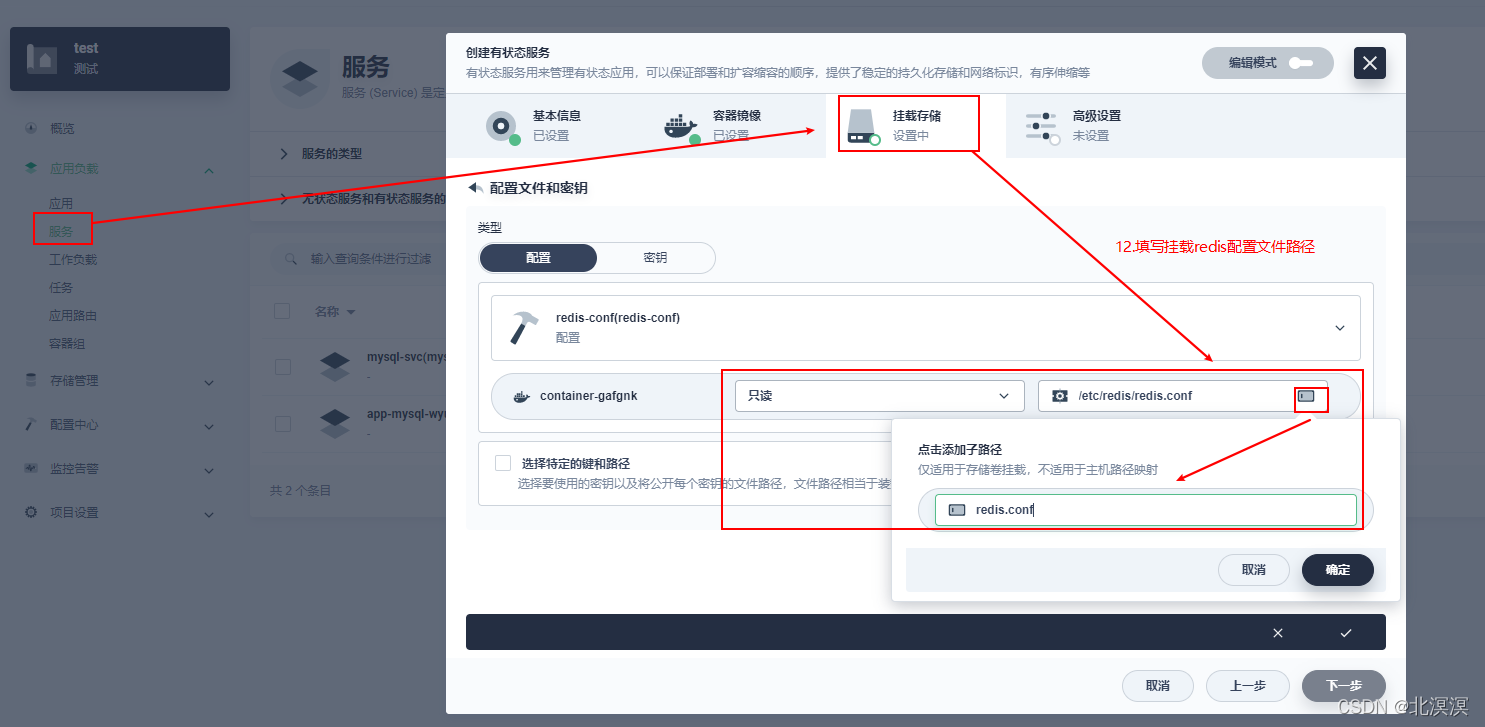This screenshot has height=727, width=1485.
Task: Click the mysql-svc service icon
Action: point(335,367)
